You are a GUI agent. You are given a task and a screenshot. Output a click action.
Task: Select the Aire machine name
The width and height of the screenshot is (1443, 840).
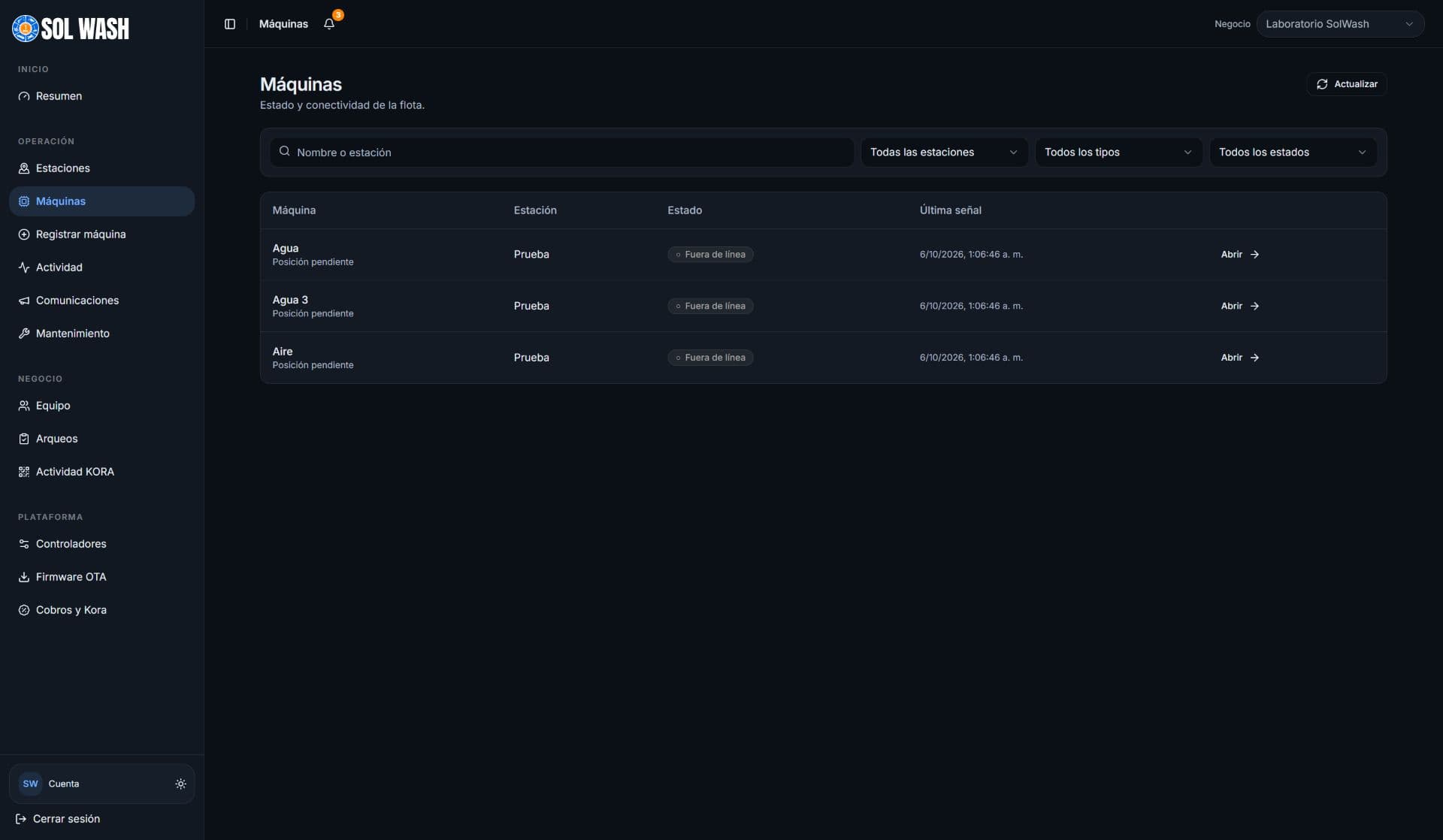click(x=283, y=352)
